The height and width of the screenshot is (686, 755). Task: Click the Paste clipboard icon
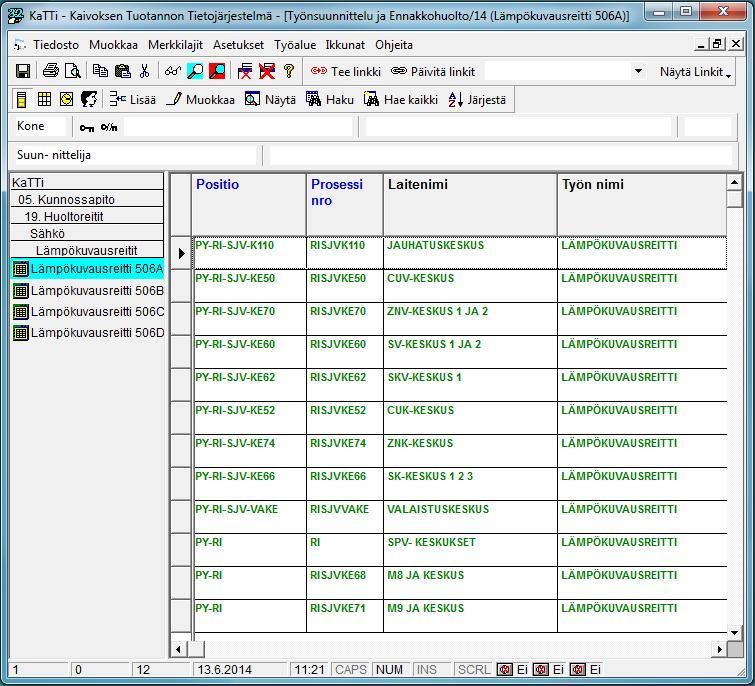(123, 71)
